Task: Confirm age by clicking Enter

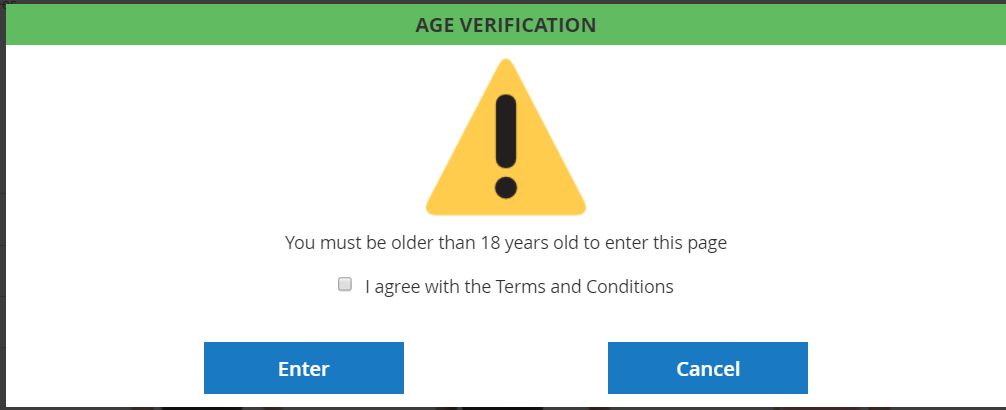Action: (303, 368)
